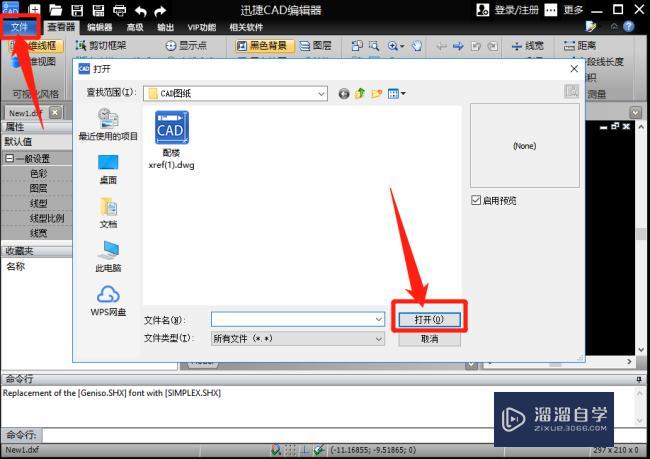Image resolution: width=650 pixels, height=459 pixels.
Task: Click the 登录/注册 link
Action: point(517,10)
